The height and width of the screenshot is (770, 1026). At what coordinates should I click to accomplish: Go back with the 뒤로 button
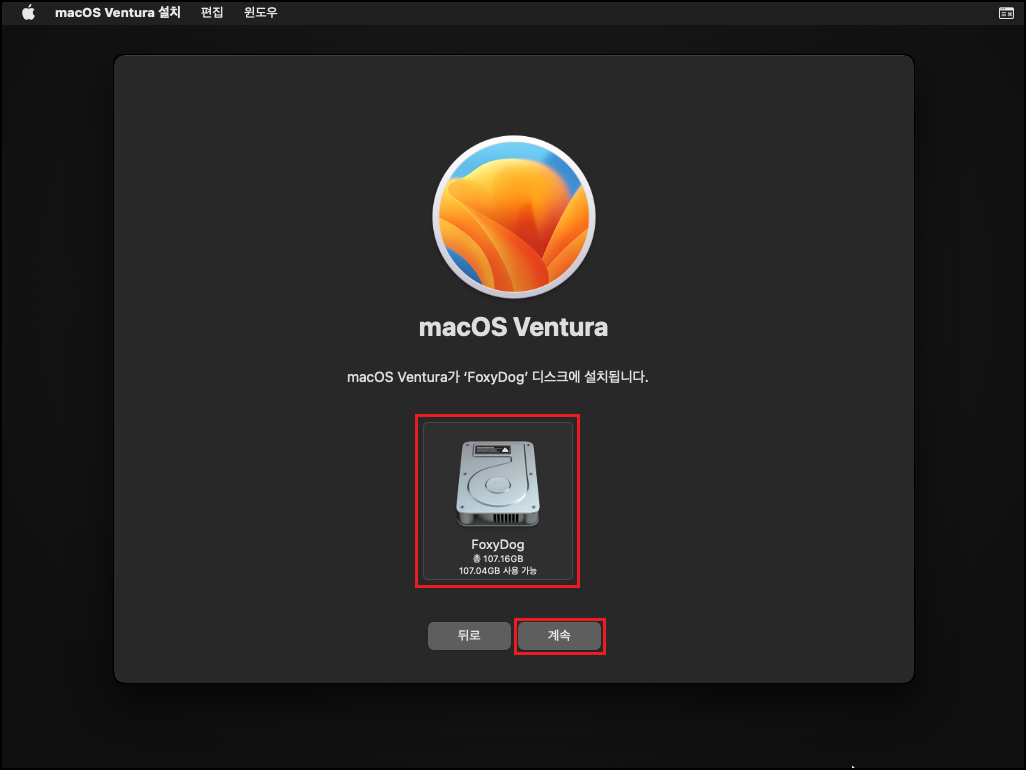coord(469,635)
